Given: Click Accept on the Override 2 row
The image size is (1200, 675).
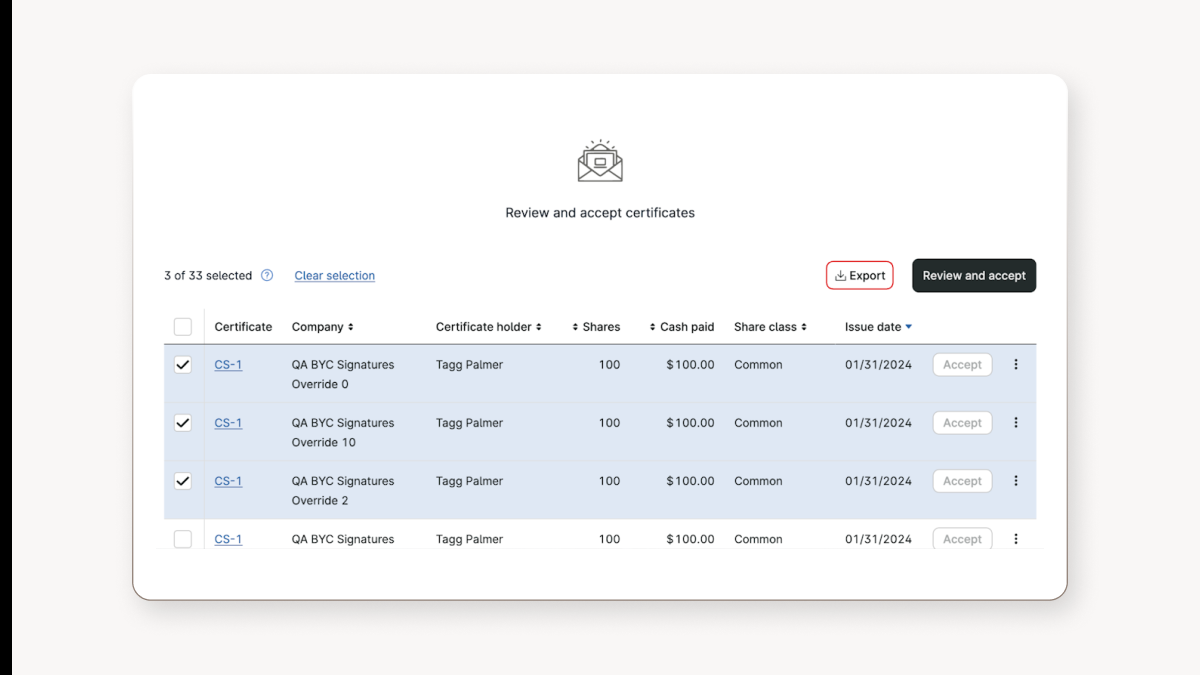Looking at the screenshot, I should (961, 481).
